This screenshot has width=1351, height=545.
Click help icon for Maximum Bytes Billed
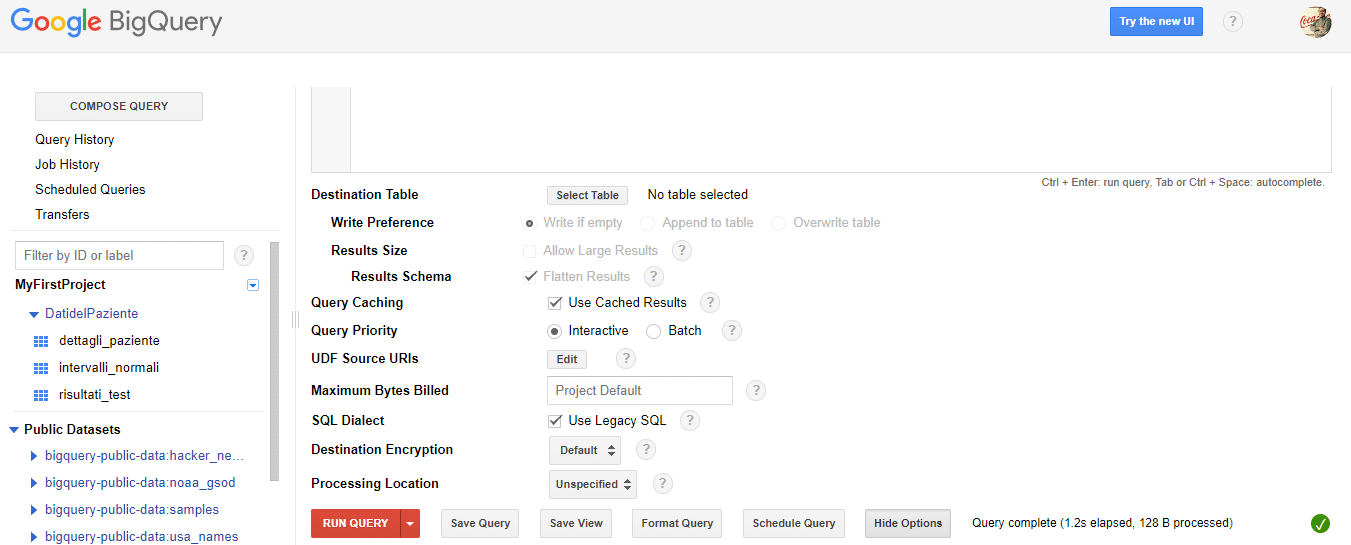click(756, 390)
